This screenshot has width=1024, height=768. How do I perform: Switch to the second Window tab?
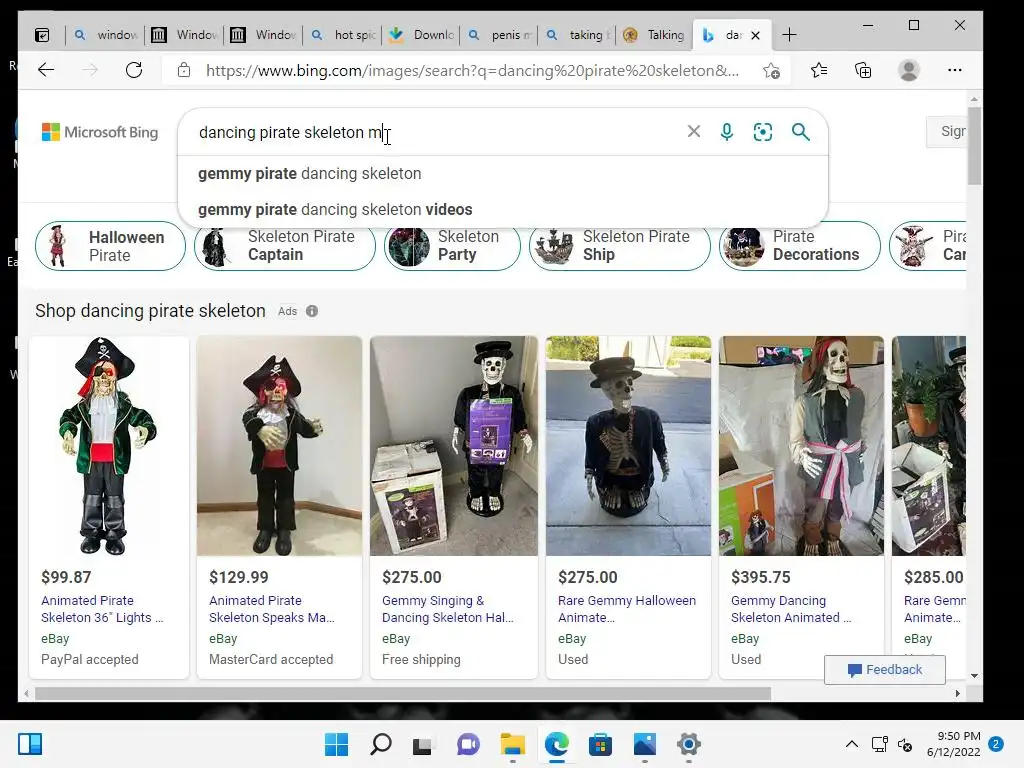(264, 35)
